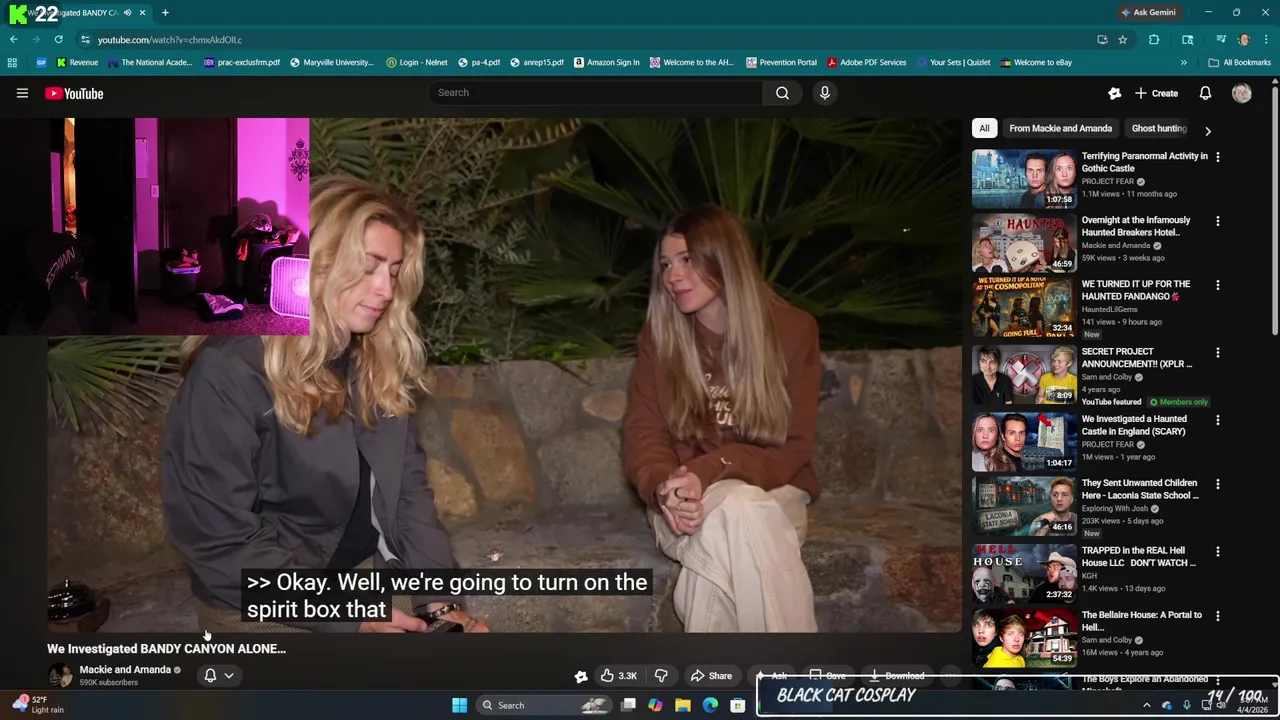Open TRAPPED in REAL Hell House thumbnail
1280x720 pixels.
[x=1024, y=572]
